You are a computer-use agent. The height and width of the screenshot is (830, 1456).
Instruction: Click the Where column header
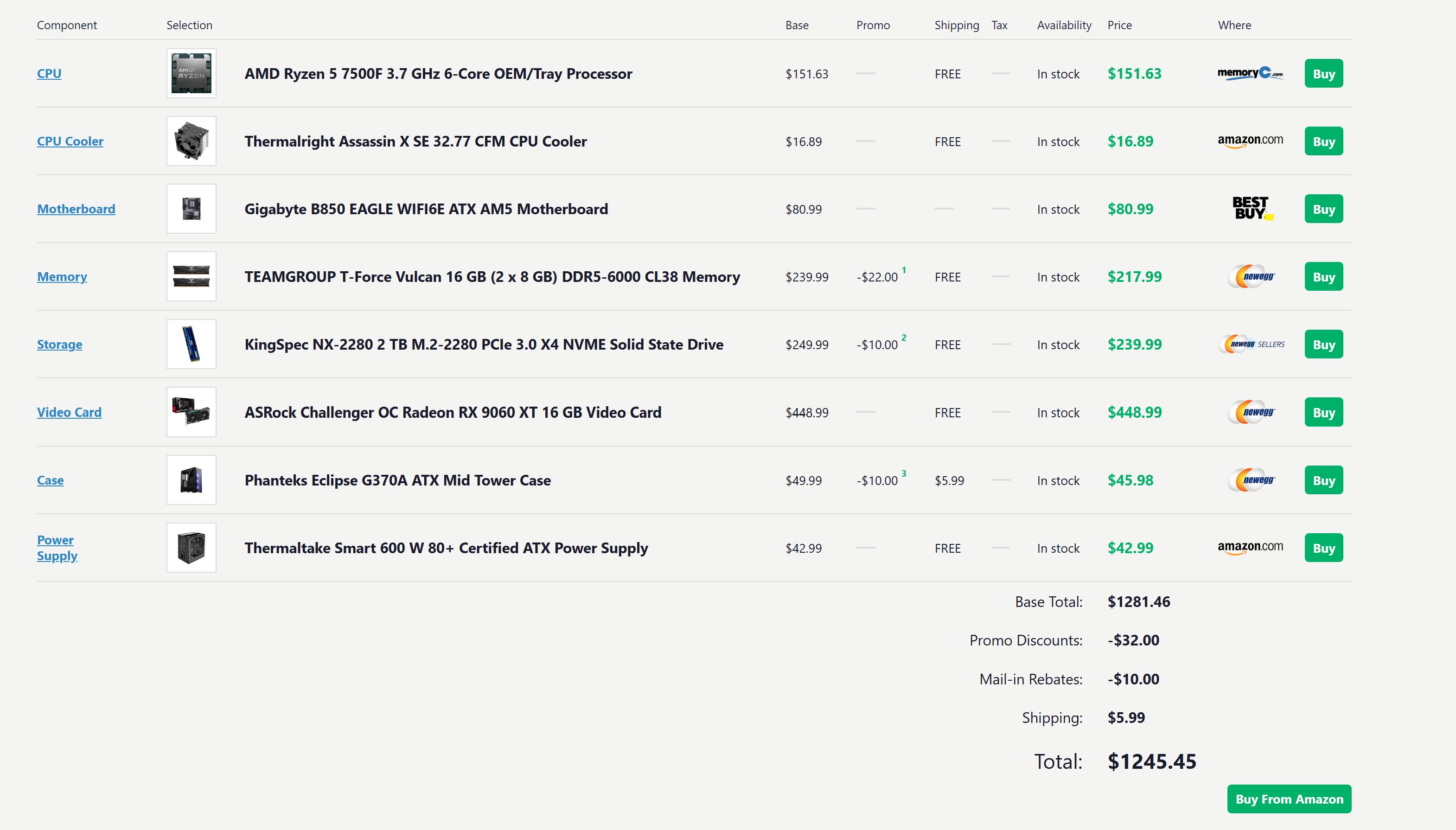pos(1235,25)
